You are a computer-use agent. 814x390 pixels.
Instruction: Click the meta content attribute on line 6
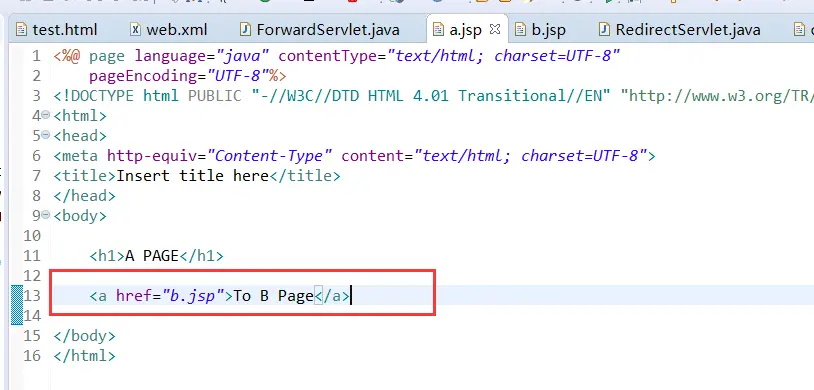[x=373, y=155]
